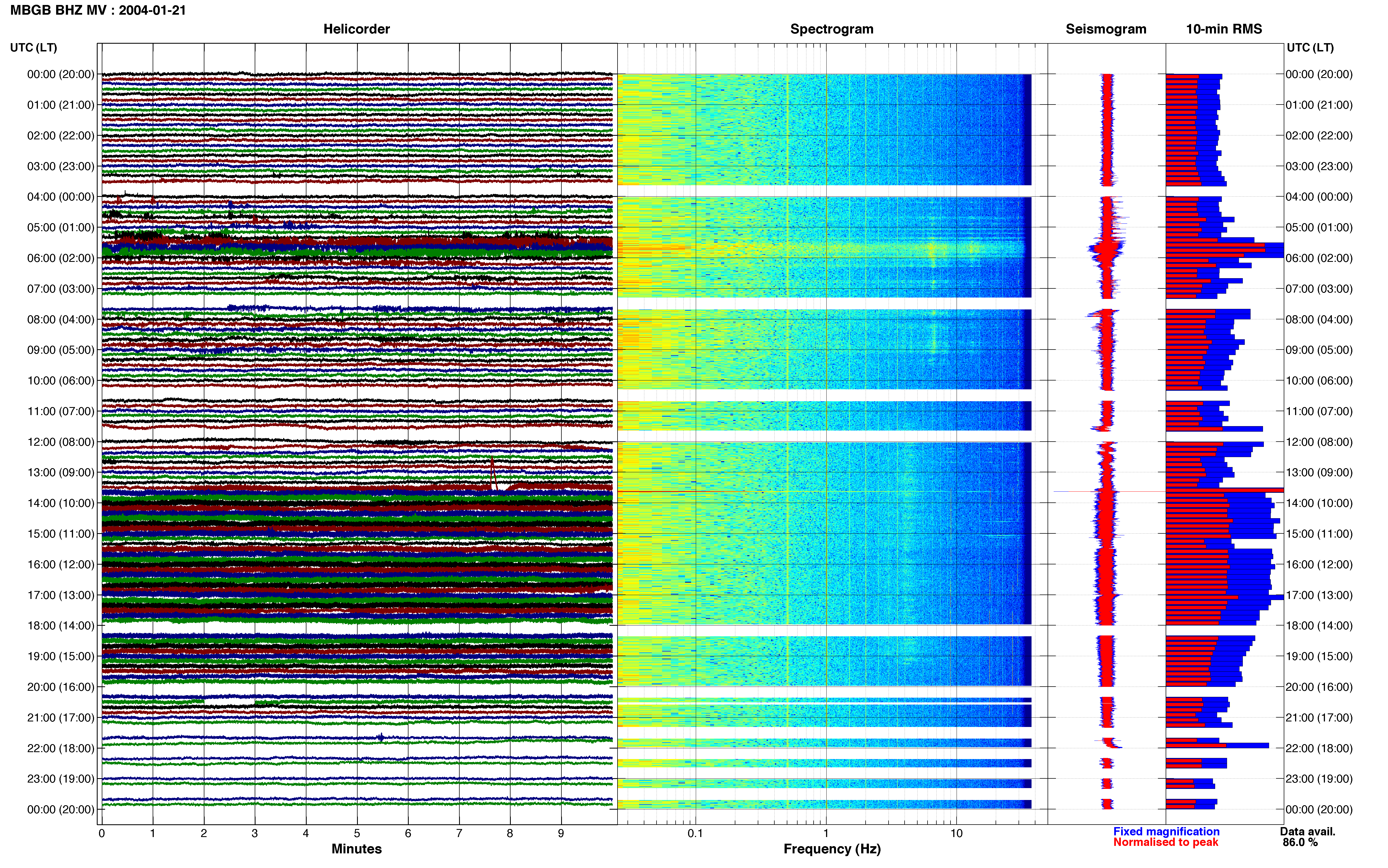
Task: Click the 6 tick on Minutes axis
Action: click(x=408, y=833)
